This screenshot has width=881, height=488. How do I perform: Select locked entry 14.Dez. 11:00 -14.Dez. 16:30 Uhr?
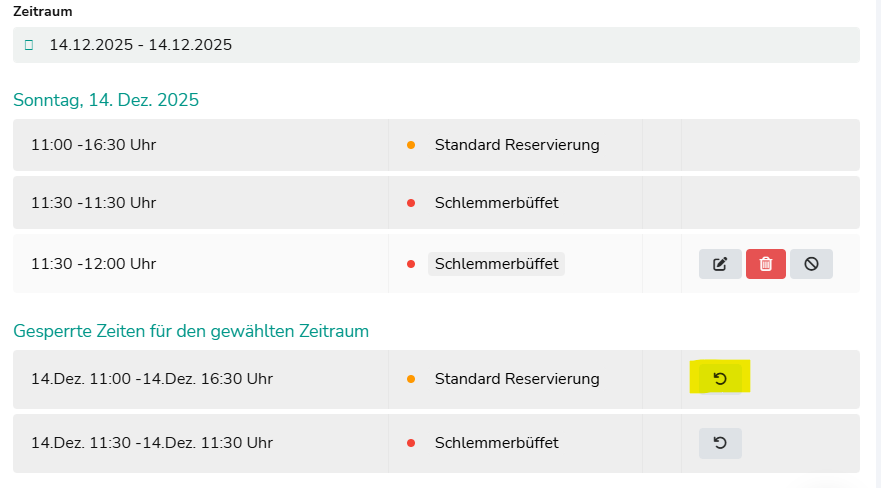pyautogui.click(x=152, y=379)
